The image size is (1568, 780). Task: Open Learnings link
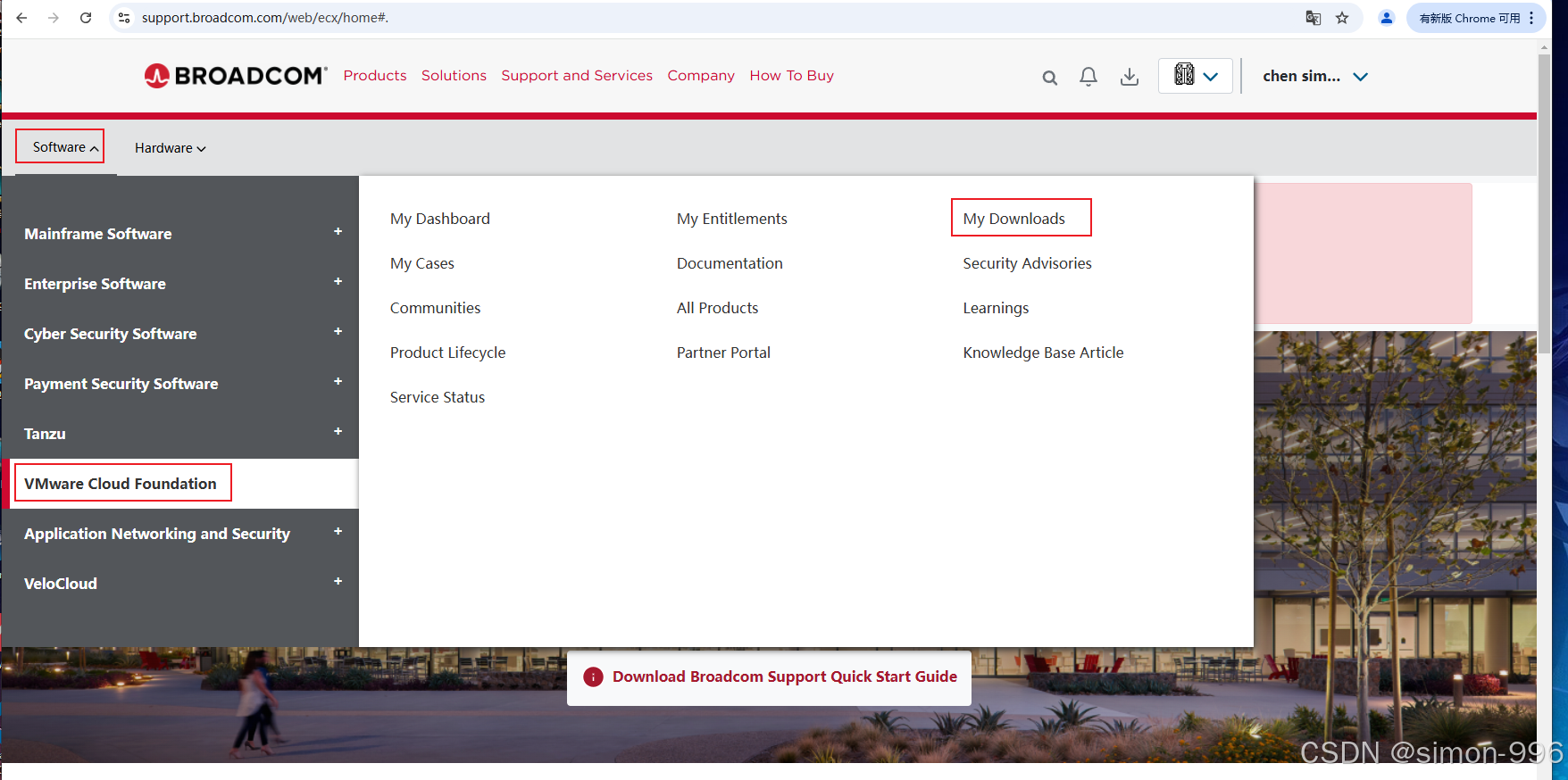coord(997,308)
